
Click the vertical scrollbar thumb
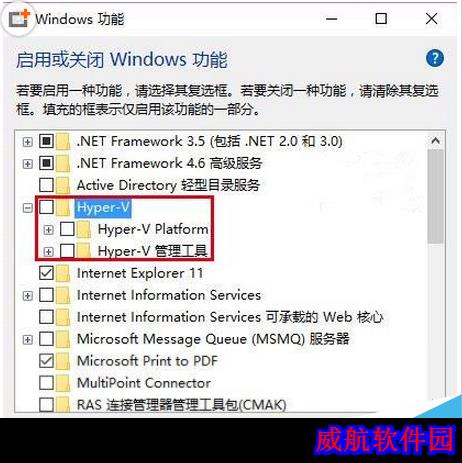point(436,197)
